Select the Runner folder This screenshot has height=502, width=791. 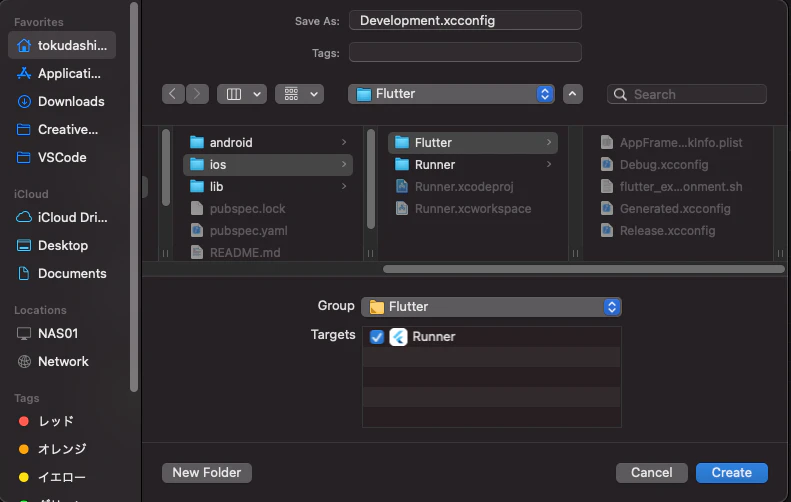pyautogui.click(x=473, y=164)
